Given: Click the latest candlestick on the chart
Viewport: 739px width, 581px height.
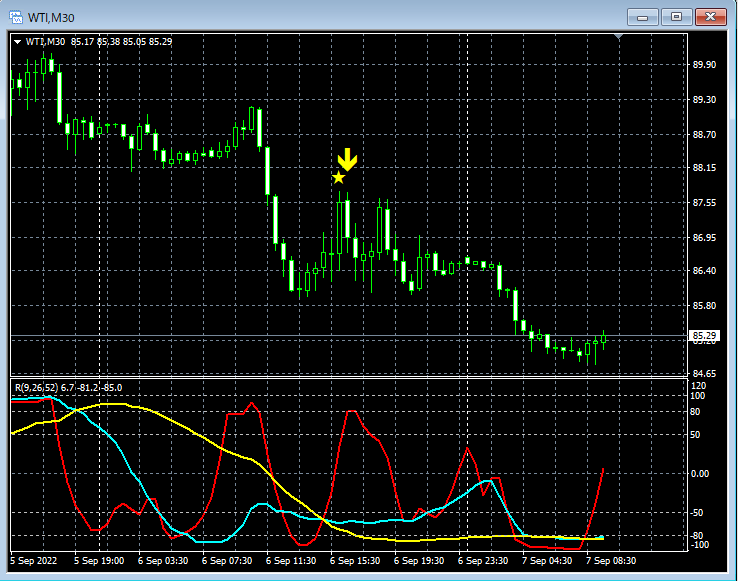Looking at the screenshot, I should [x=603, y=339].
